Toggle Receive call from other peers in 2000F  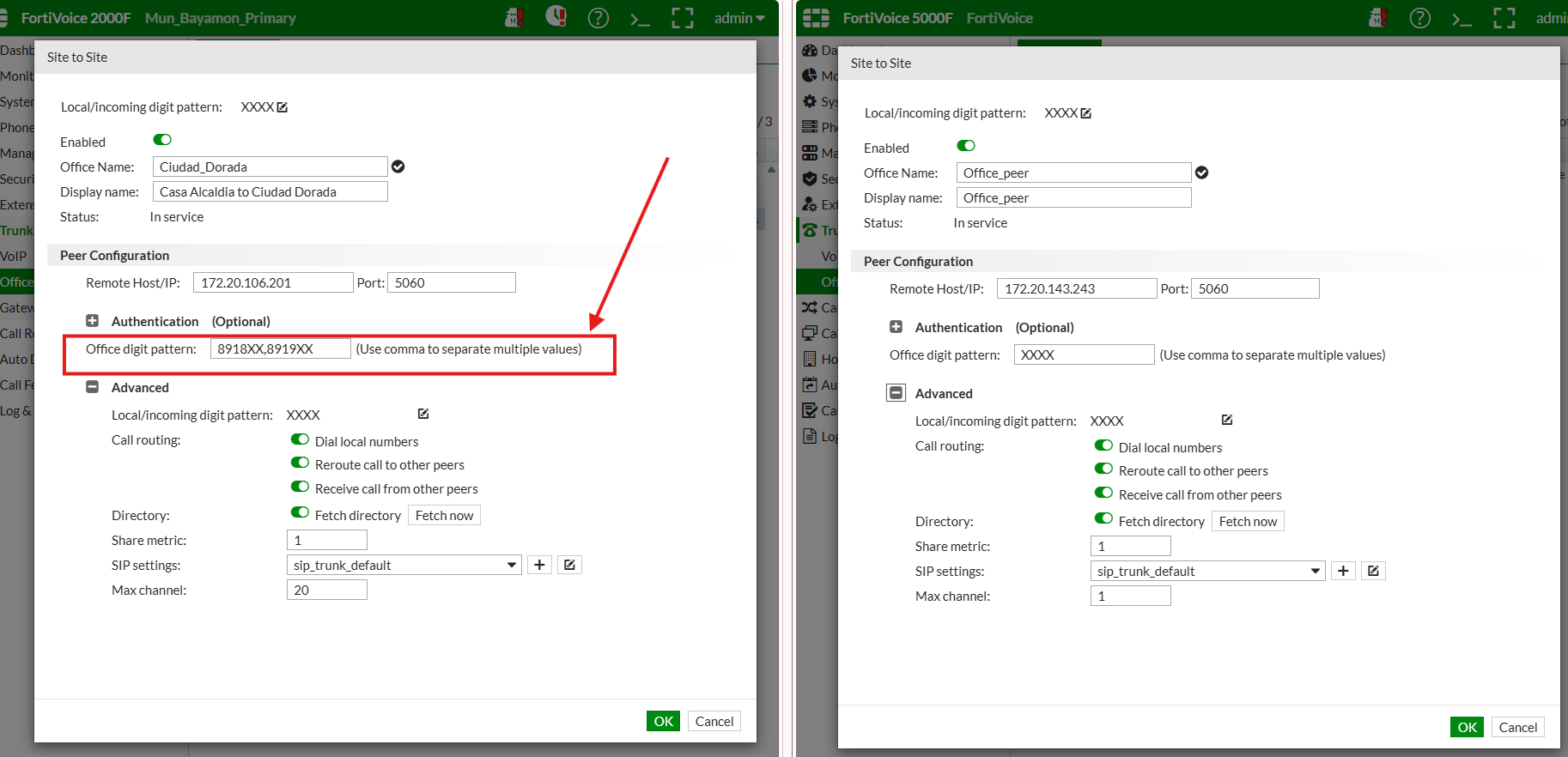coord(300,487)
